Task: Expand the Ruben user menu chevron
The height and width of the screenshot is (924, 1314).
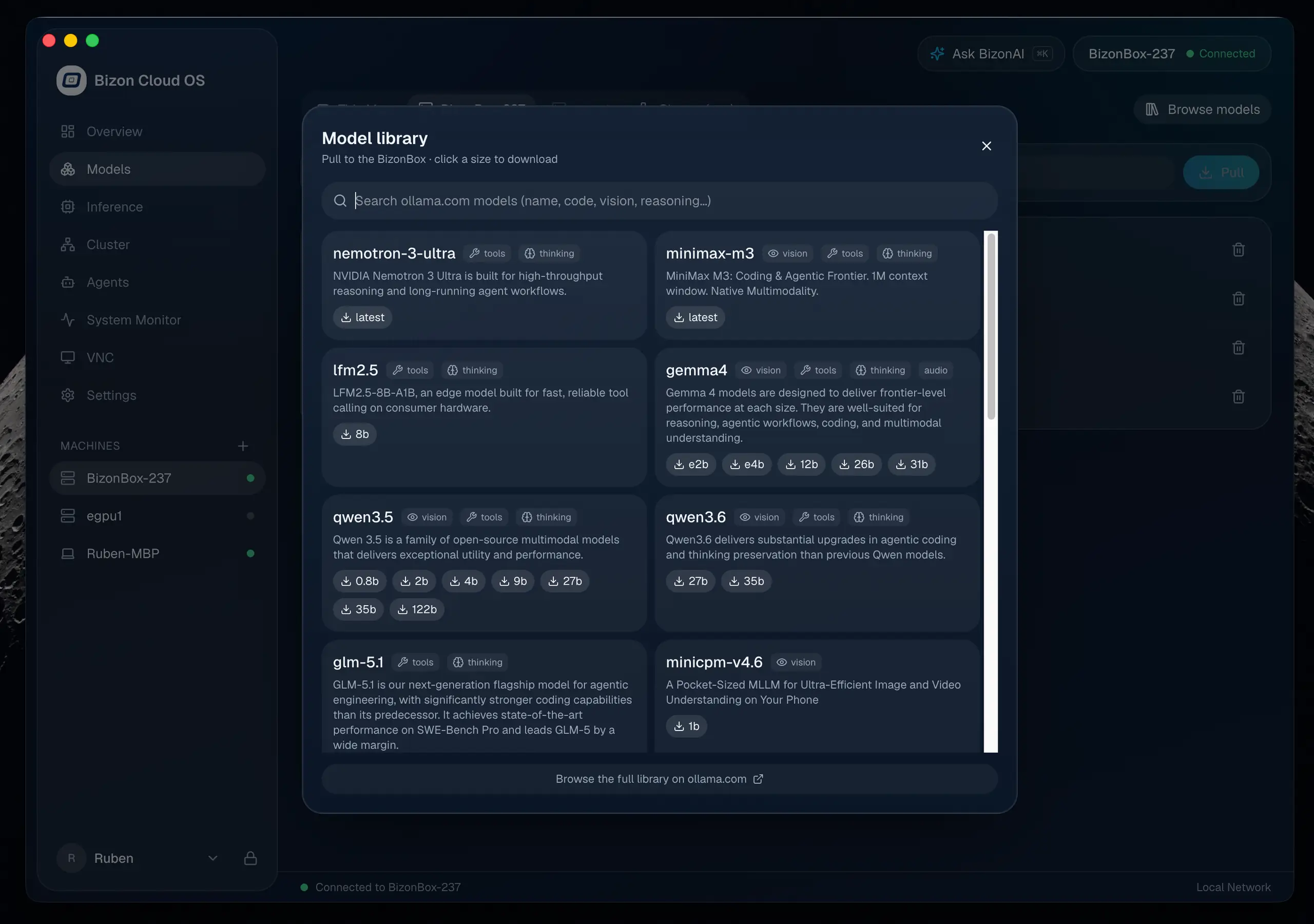Action: (x=212, y=858)
